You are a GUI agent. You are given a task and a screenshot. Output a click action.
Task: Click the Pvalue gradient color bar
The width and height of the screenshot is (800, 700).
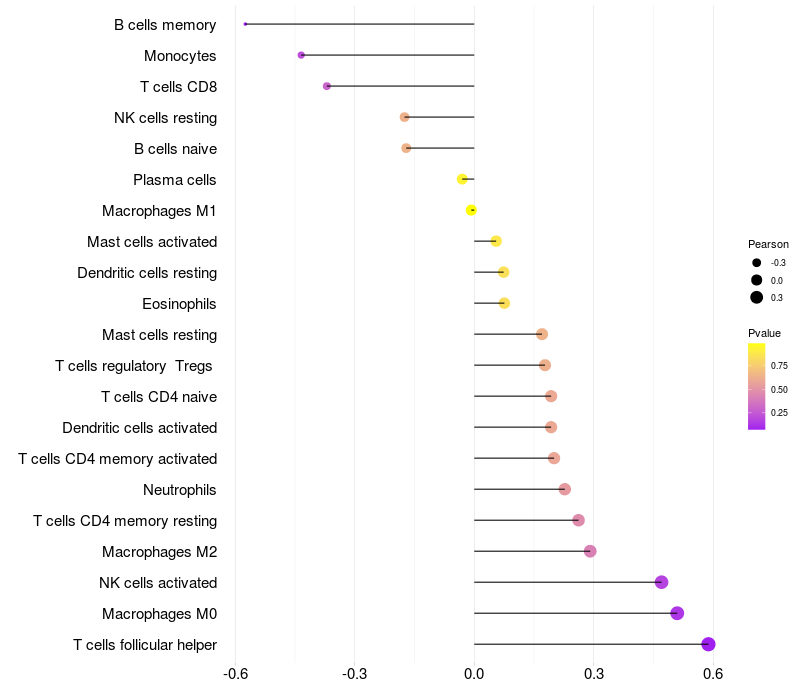[x=757, y=386]
